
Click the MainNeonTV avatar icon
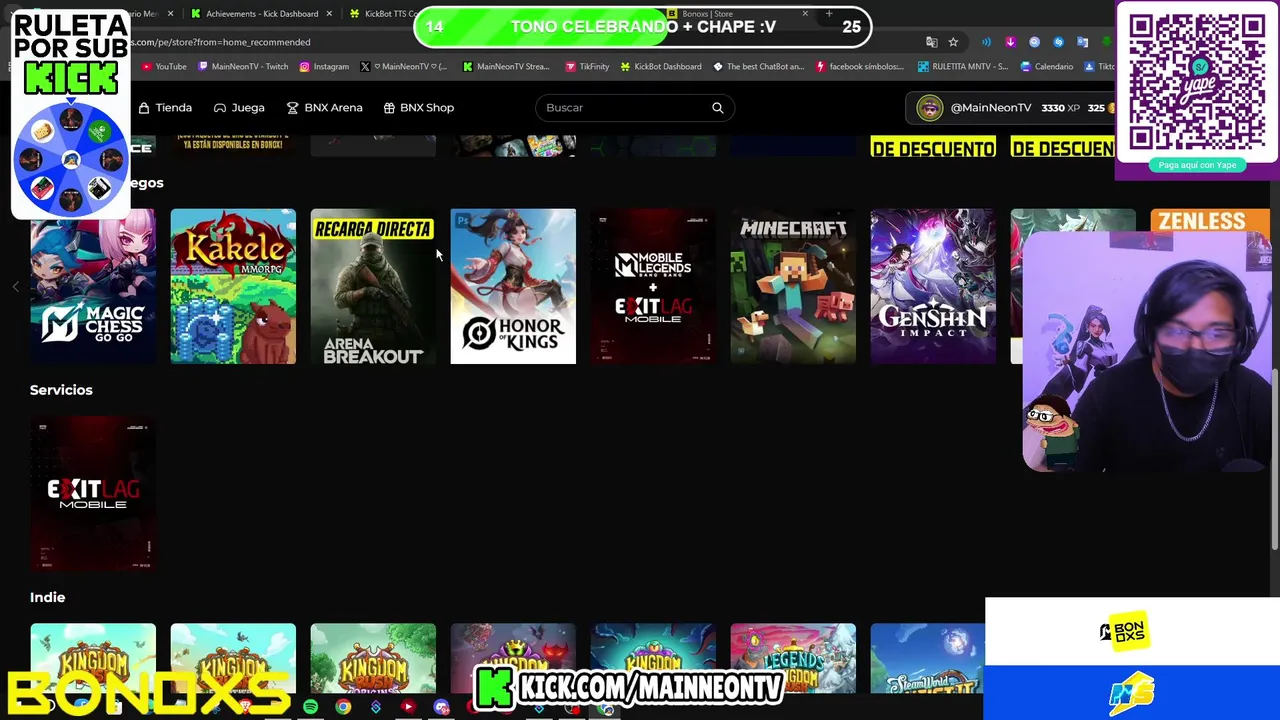(930, 108)
